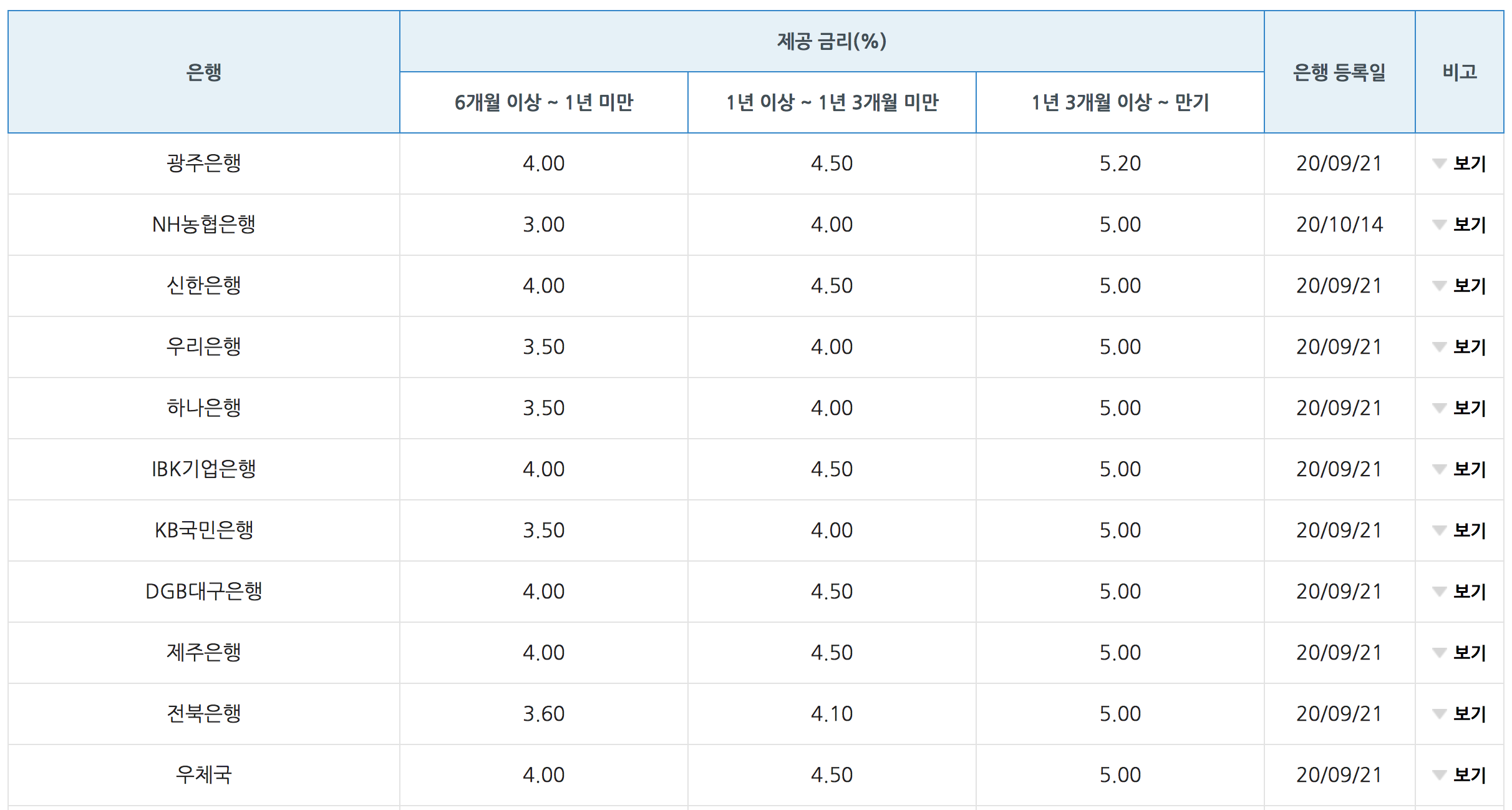1512x810 pixels.
Task: Click the triangle icon next to NH농협은행's 보기
Action: [1439, 225]
